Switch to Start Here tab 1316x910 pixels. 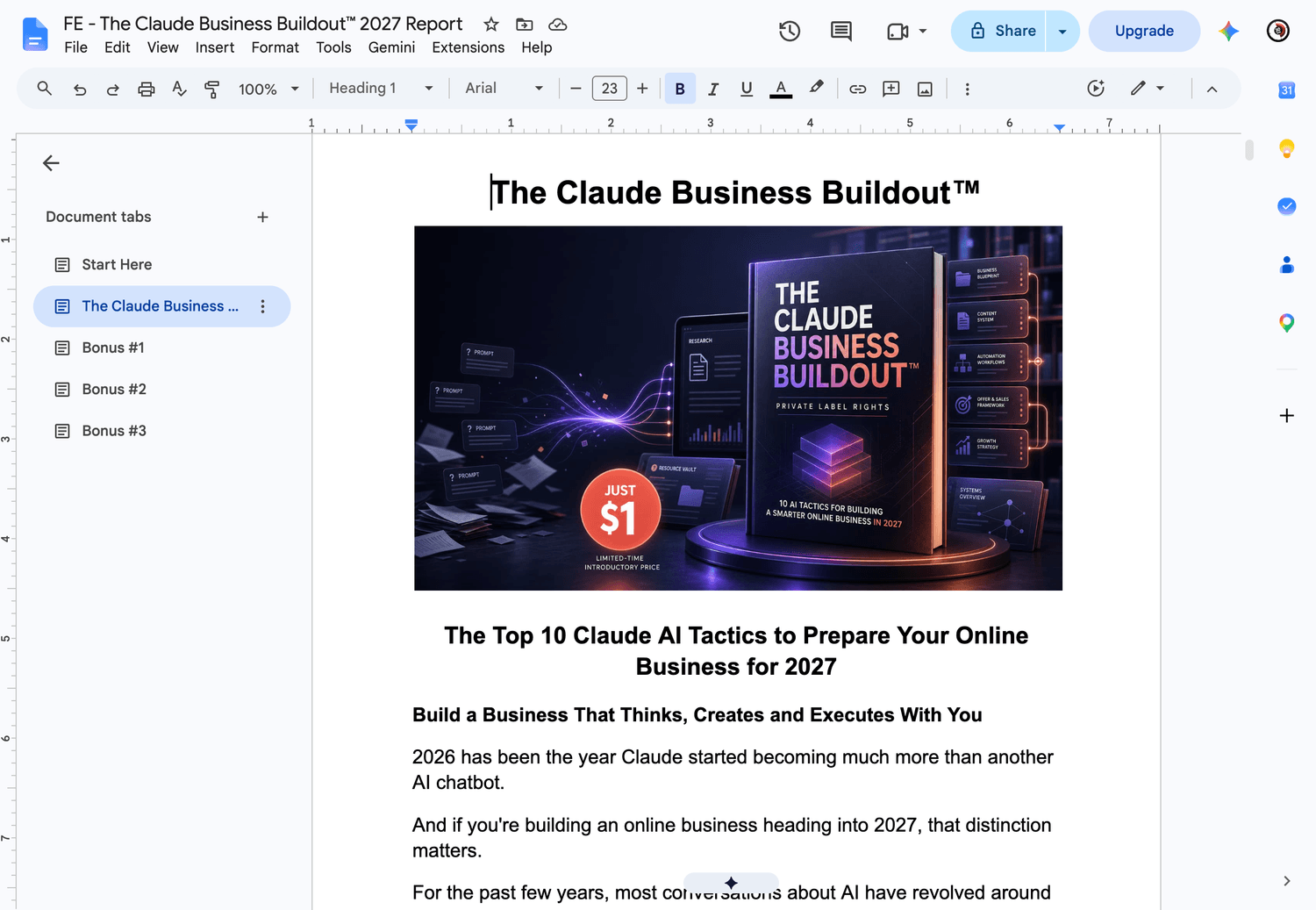161,264
